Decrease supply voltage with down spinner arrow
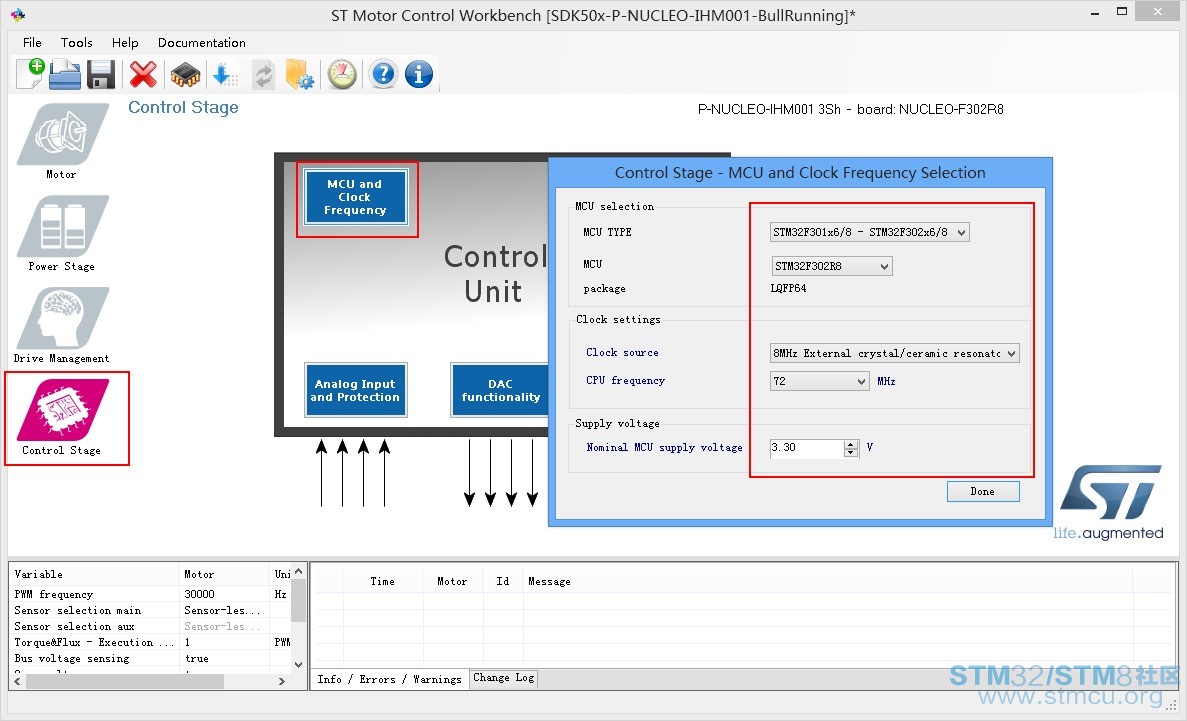The width and height of the screenshot is (1187, 721). (851, 453)
